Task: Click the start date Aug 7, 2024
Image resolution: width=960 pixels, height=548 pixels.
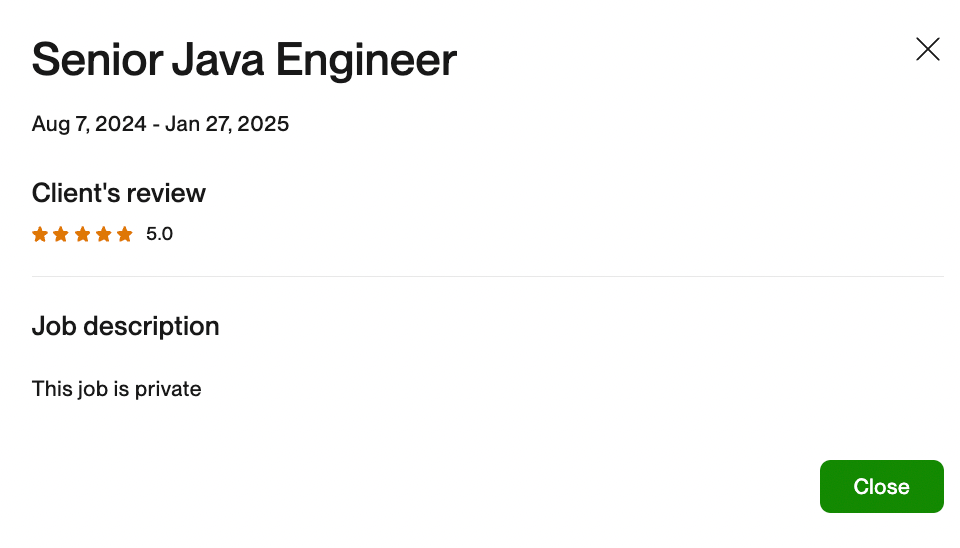Action: pyautogui.click(x=89, y=125)
